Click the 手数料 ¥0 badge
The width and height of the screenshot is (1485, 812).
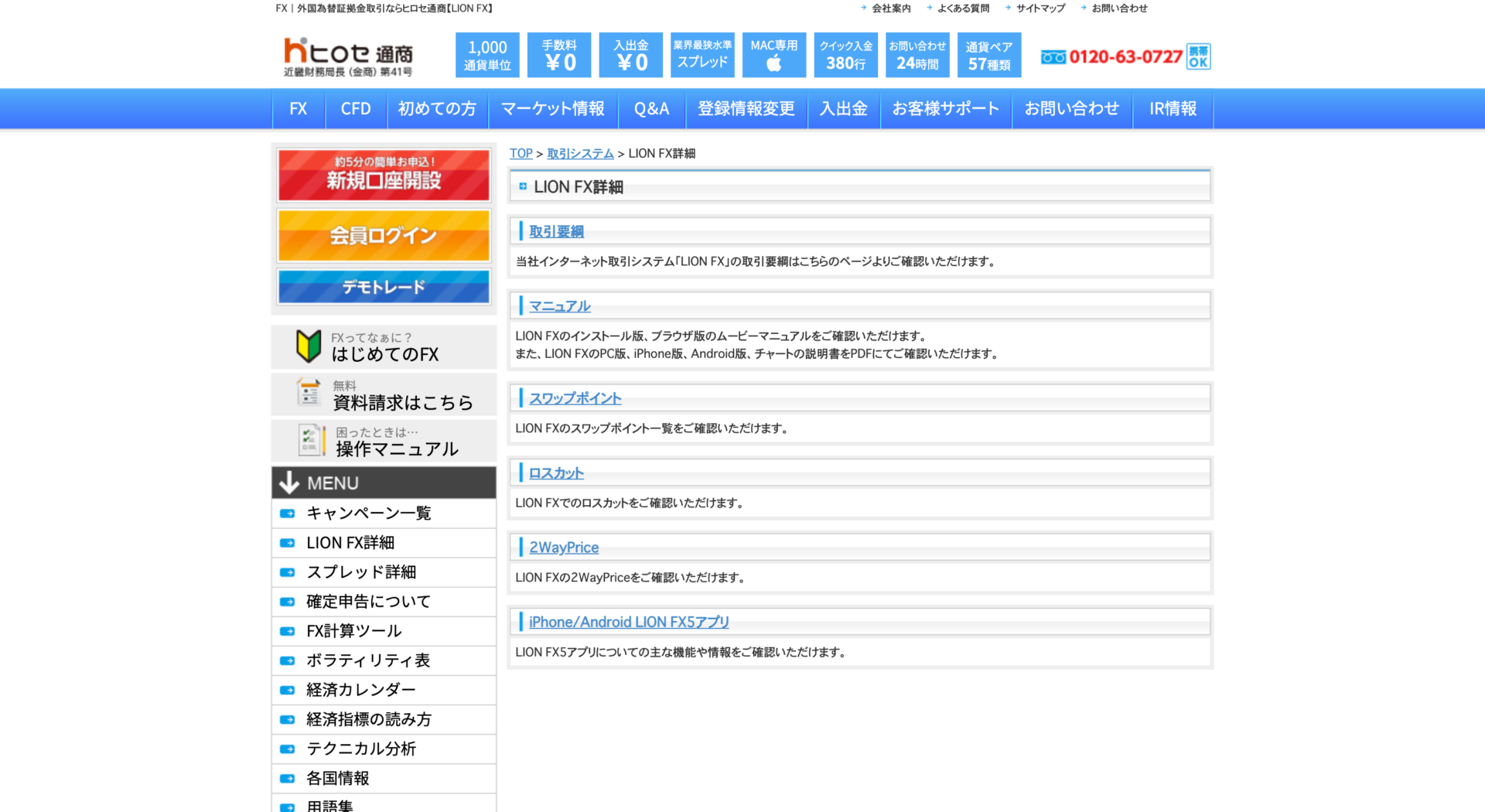559,55
